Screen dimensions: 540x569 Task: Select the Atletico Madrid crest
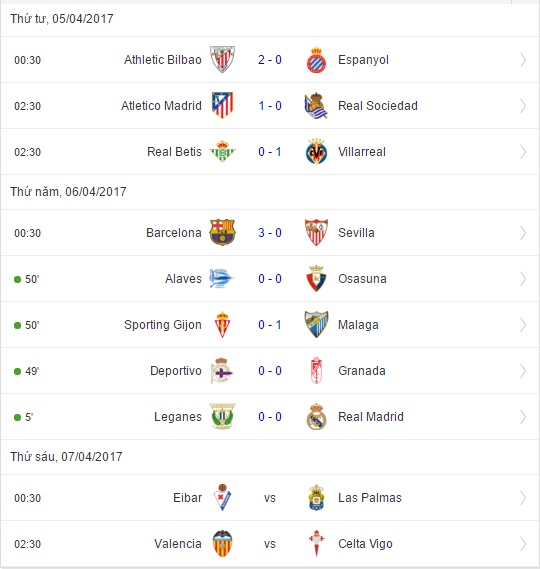(222, 105)
